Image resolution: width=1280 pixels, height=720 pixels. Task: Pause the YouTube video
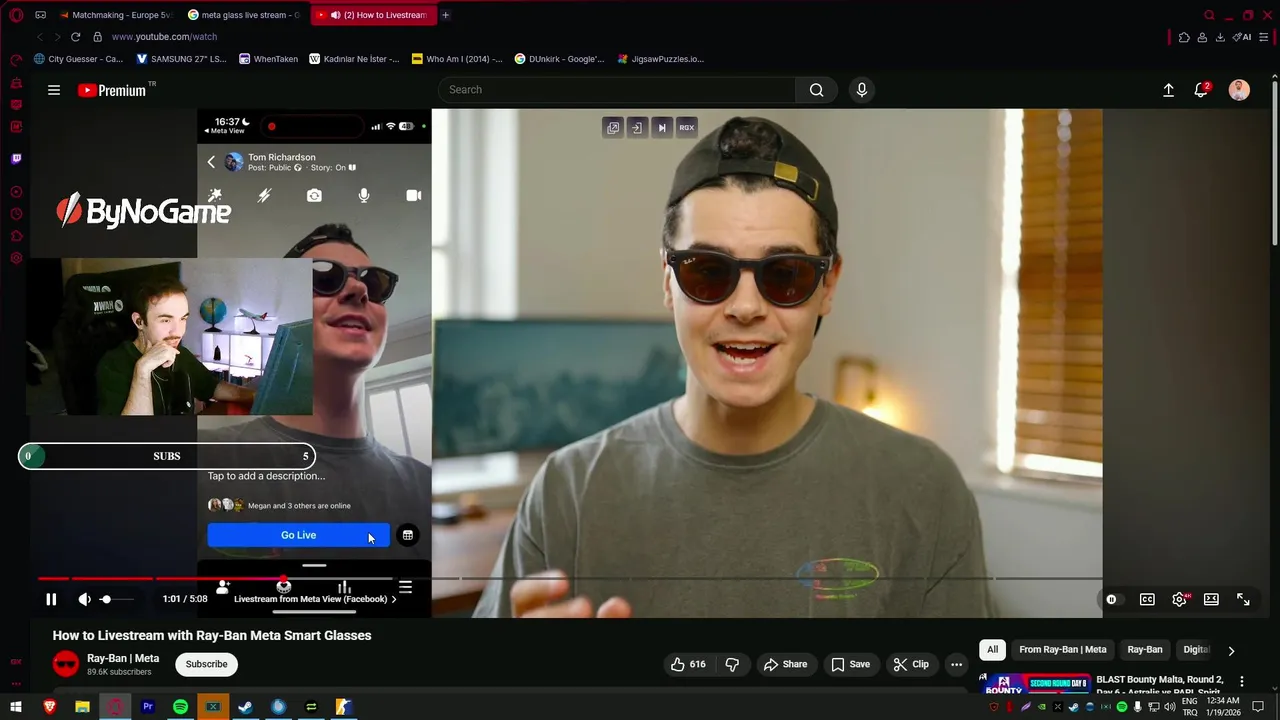pyautogui.click(x=51, y=599)
